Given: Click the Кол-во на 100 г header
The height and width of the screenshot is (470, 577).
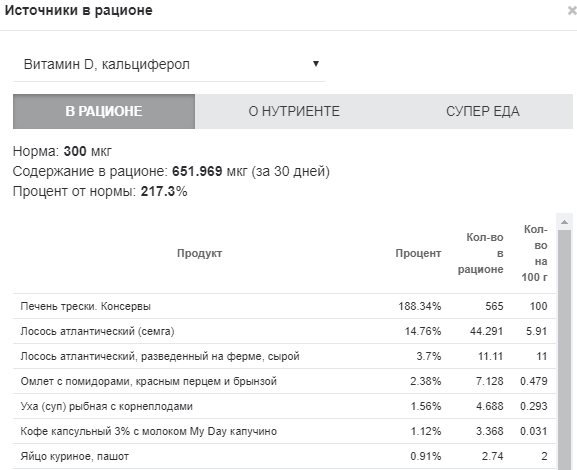Looking at the screenshot, I should coord(534,253).
